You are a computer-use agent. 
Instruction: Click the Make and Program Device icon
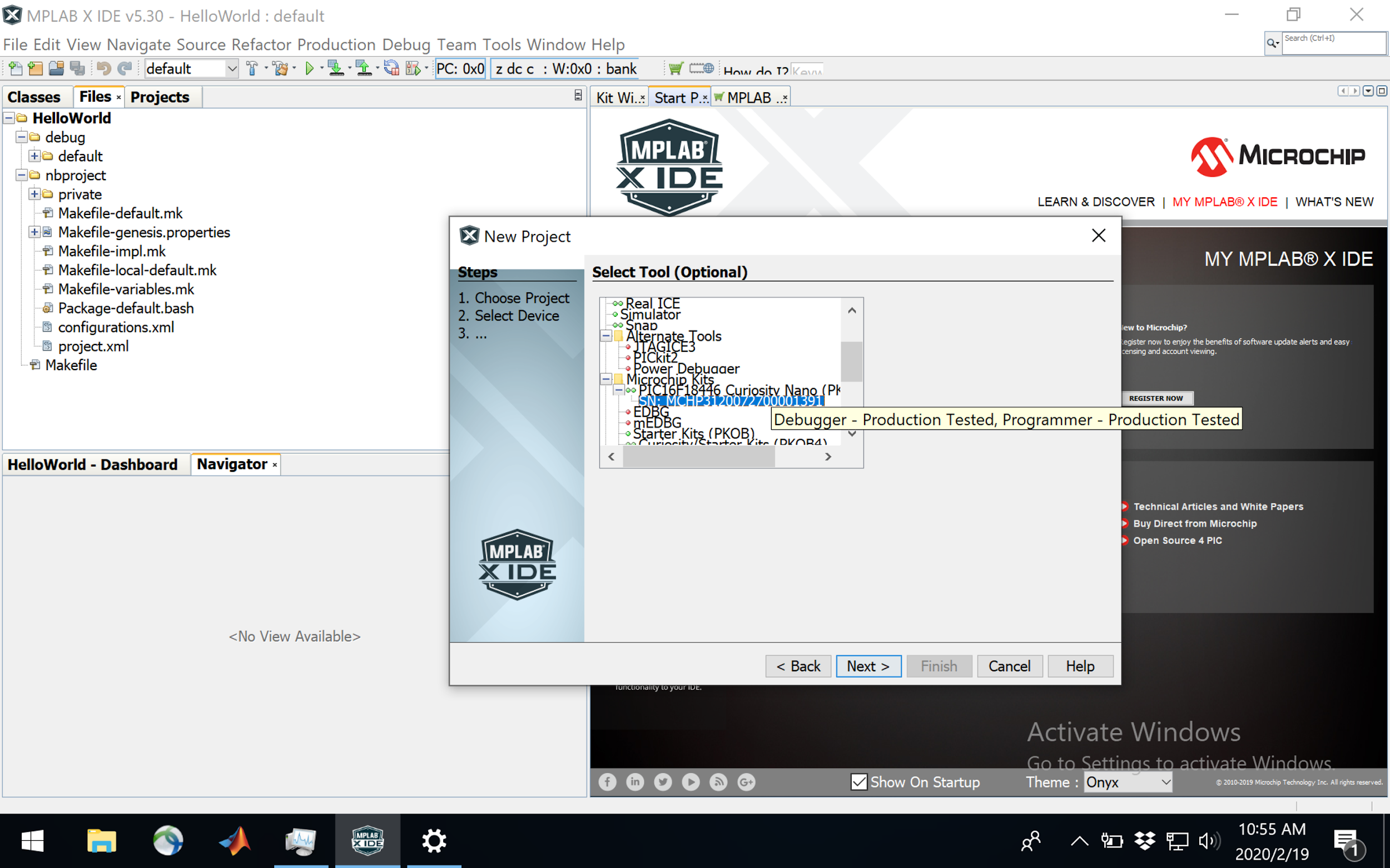click(x=335, y=69)
